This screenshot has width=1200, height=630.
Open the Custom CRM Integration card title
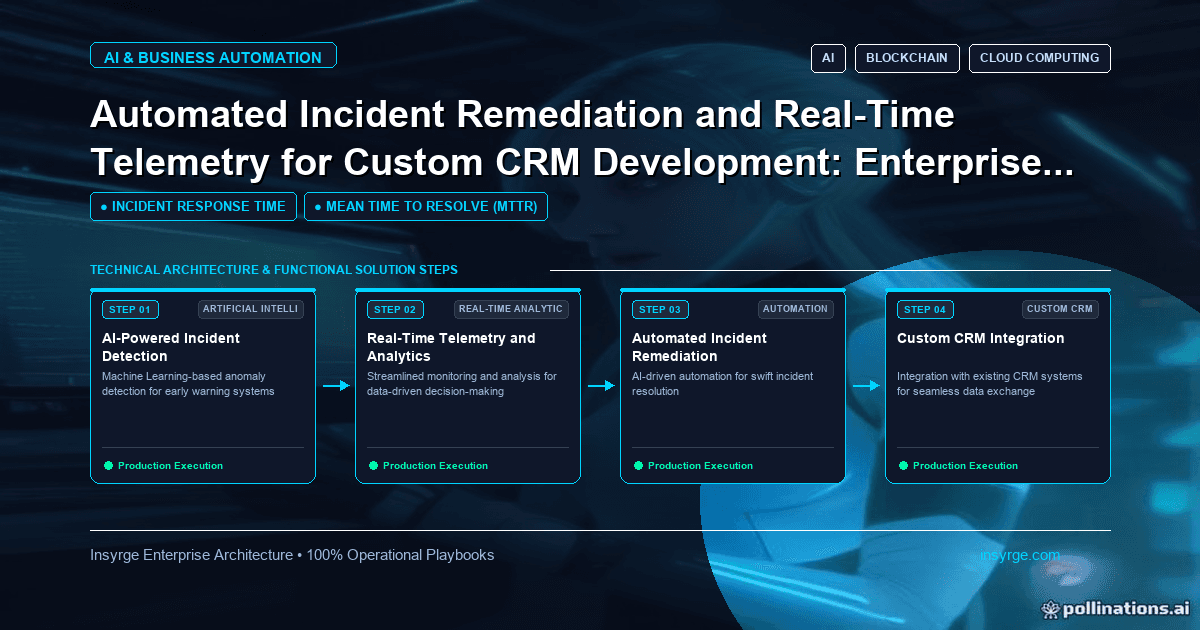tap(981, 338)
